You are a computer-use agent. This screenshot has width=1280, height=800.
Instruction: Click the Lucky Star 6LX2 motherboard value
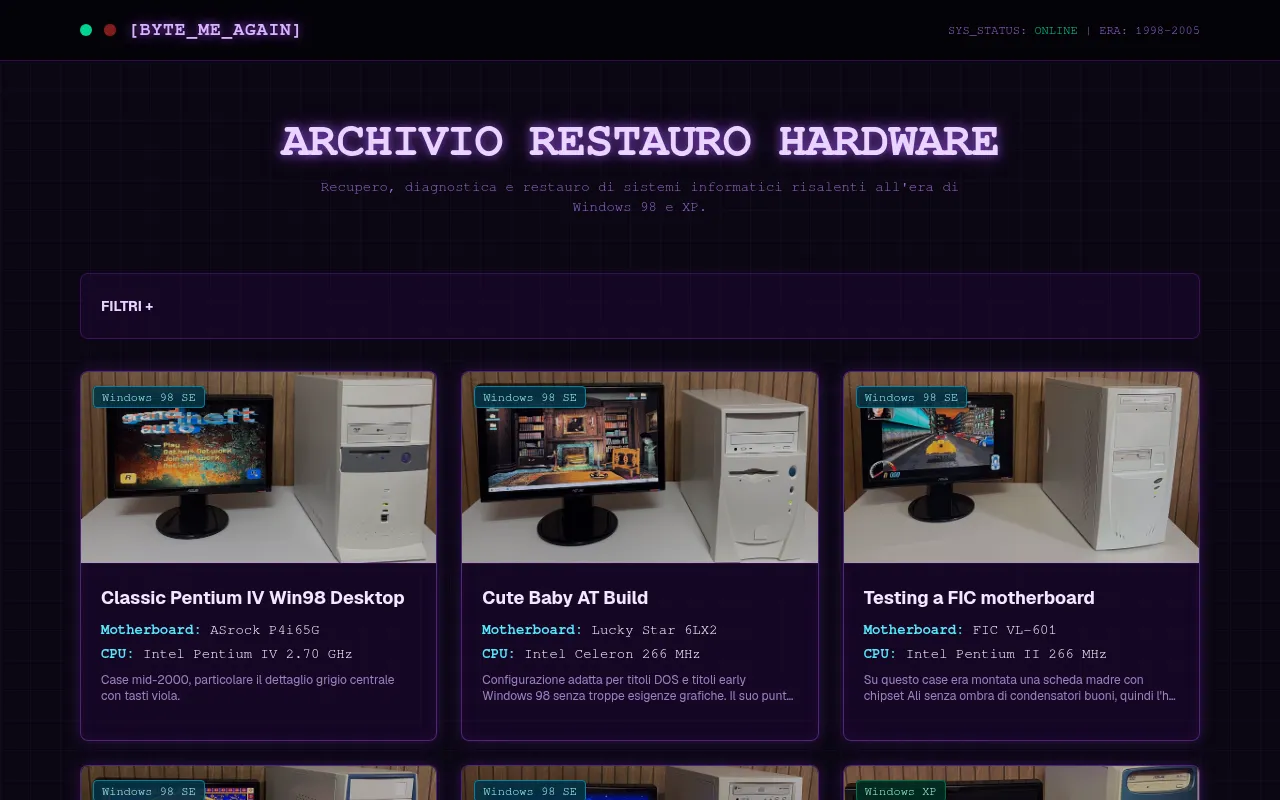654,630
